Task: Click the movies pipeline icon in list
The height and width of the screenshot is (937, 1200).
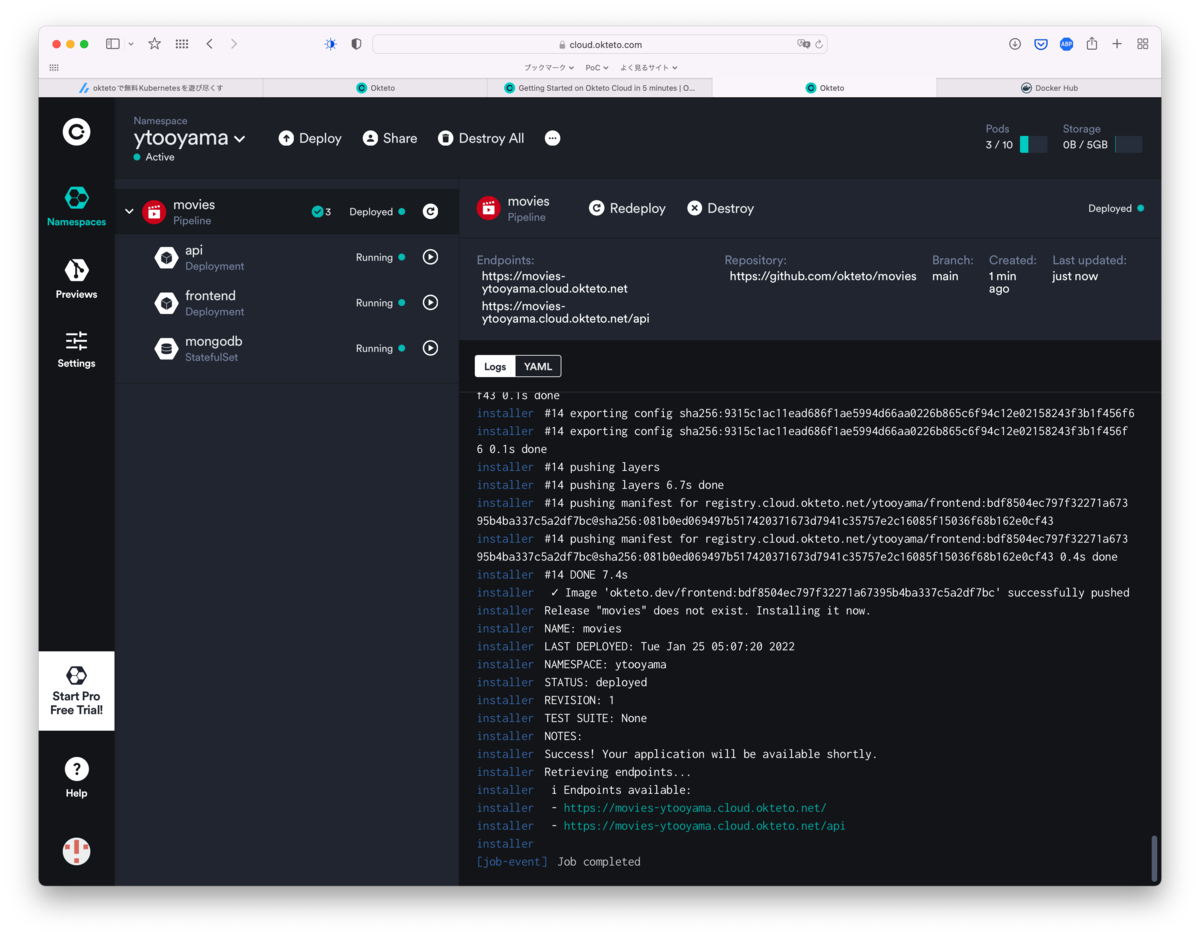Action: coord(154,211)
